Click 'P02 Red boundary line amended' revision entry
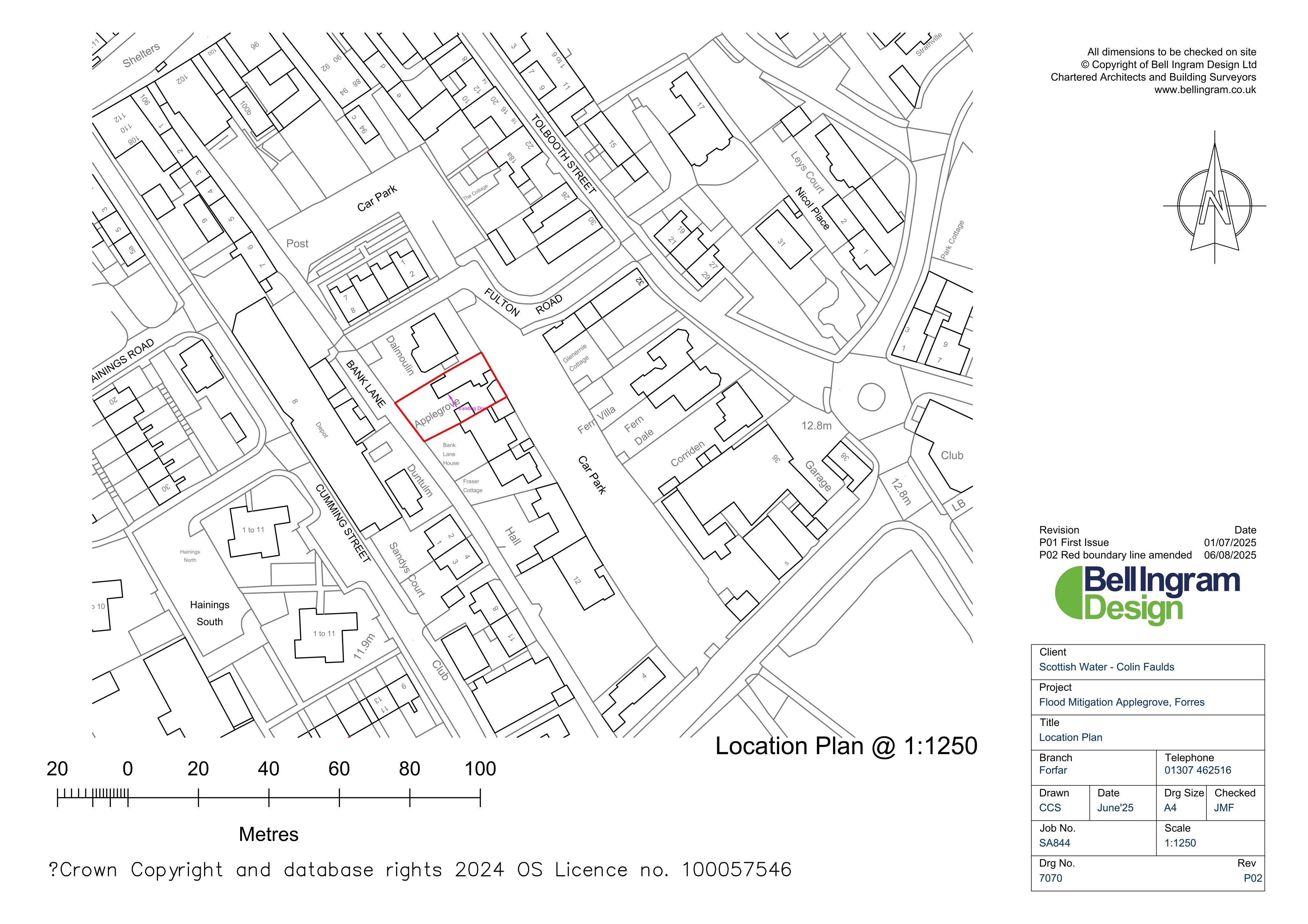1308x924 pixels. [x=1115, y=555]
